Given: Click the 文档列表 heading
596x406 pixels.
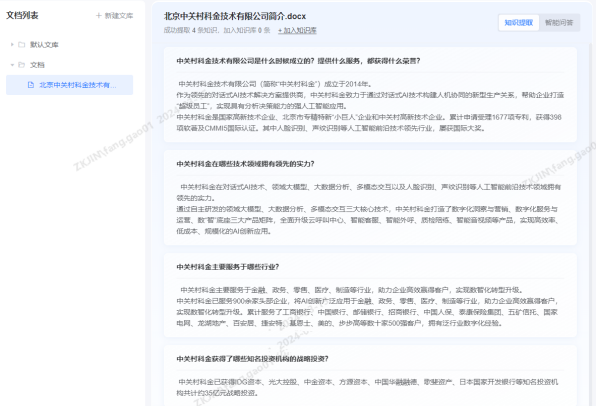Looking at the screenshot, I should click(22, 16).
